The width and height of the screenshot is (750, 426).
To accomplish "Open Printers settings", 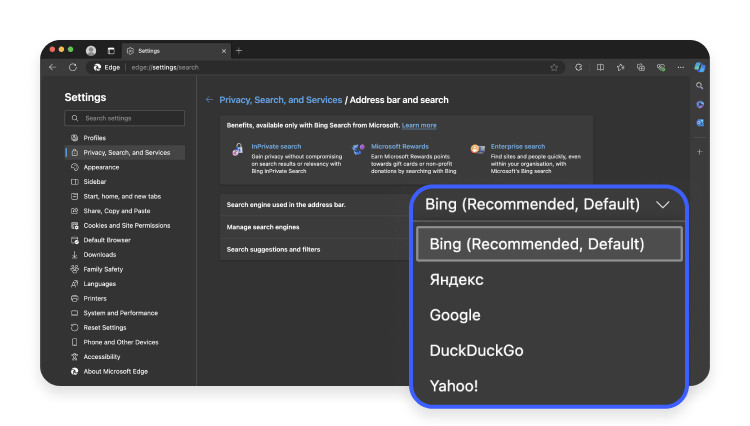I will pyautogui.click(x=125, y=298).
